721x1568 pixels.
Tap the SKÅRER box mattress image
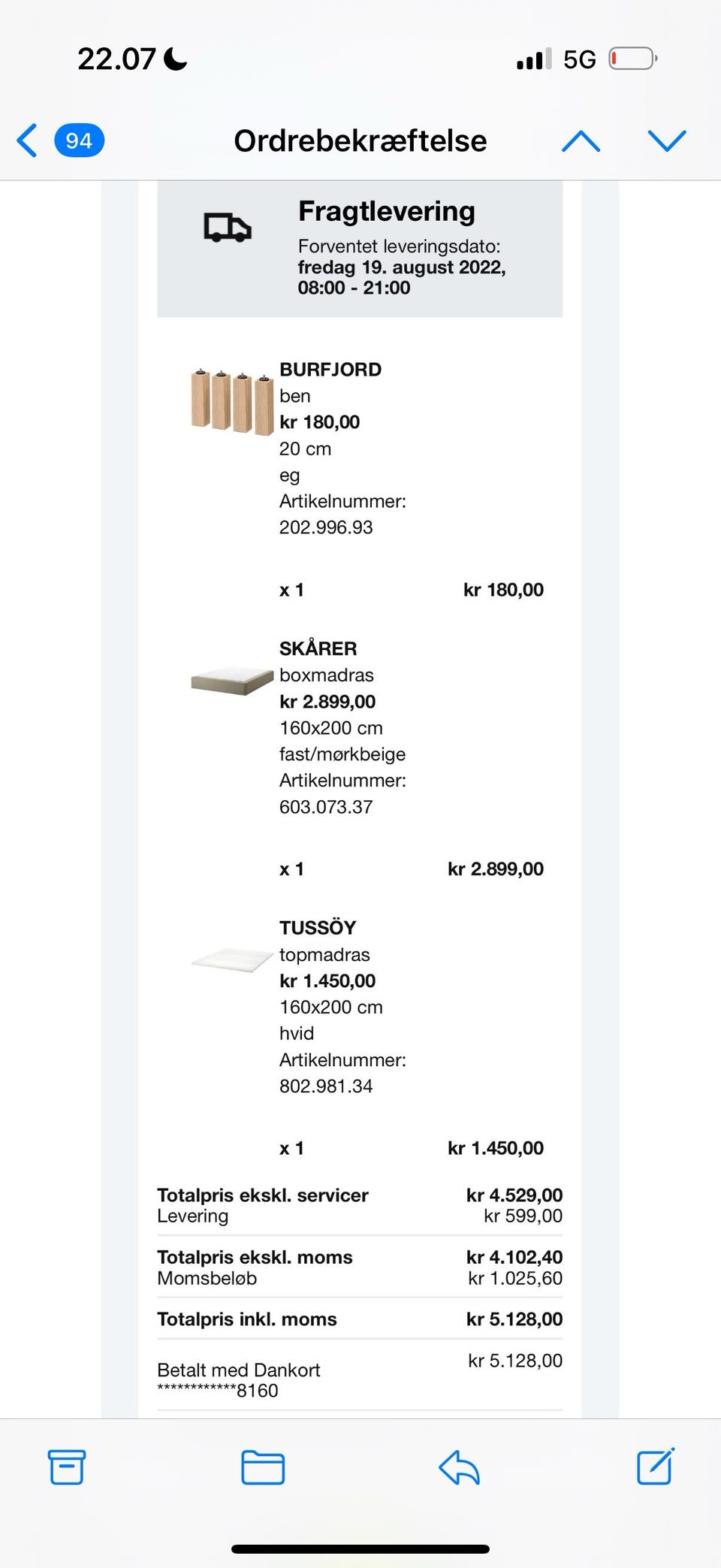click(232, 681)
